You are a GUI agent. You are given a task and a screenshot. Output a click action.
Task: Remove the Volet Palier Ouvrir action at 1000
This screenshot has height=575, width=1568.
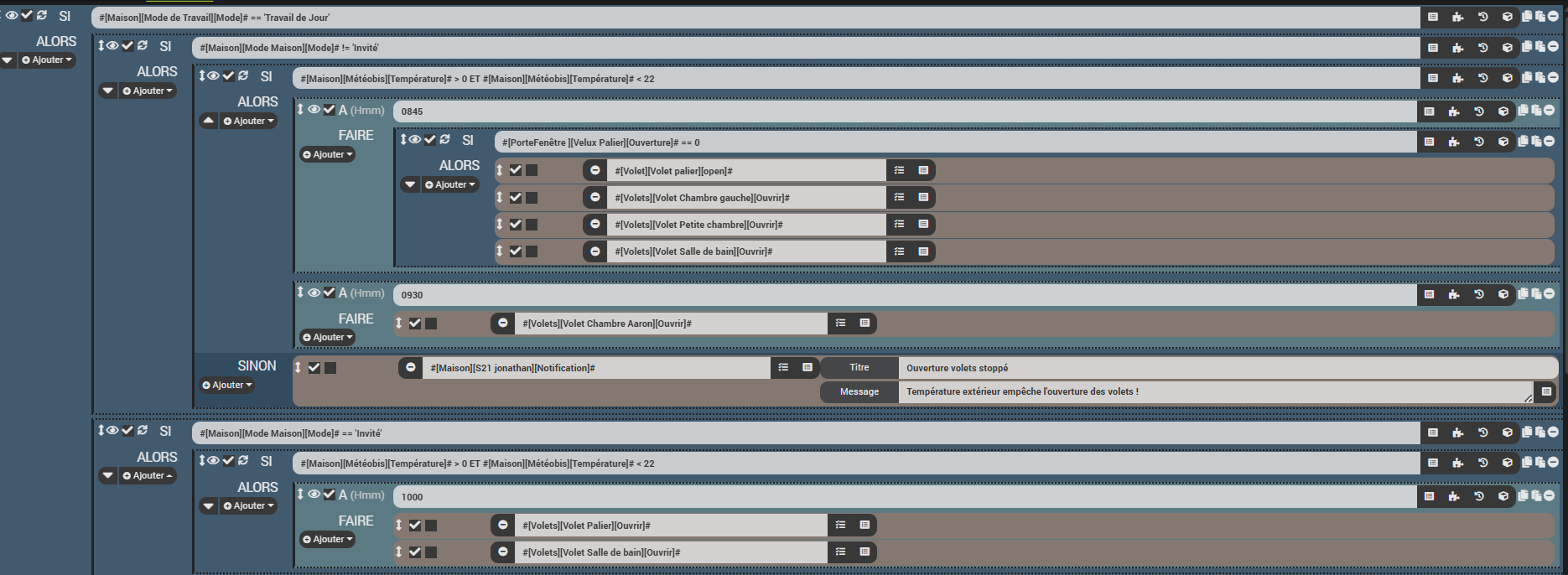[x=503, y=525]
